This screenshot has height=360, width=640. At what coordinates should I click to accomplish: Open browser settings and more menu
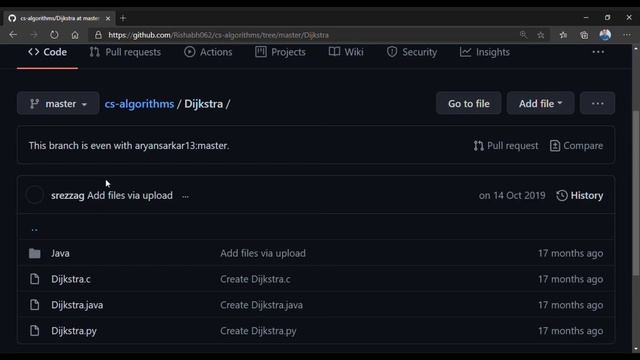coord(627,35)
